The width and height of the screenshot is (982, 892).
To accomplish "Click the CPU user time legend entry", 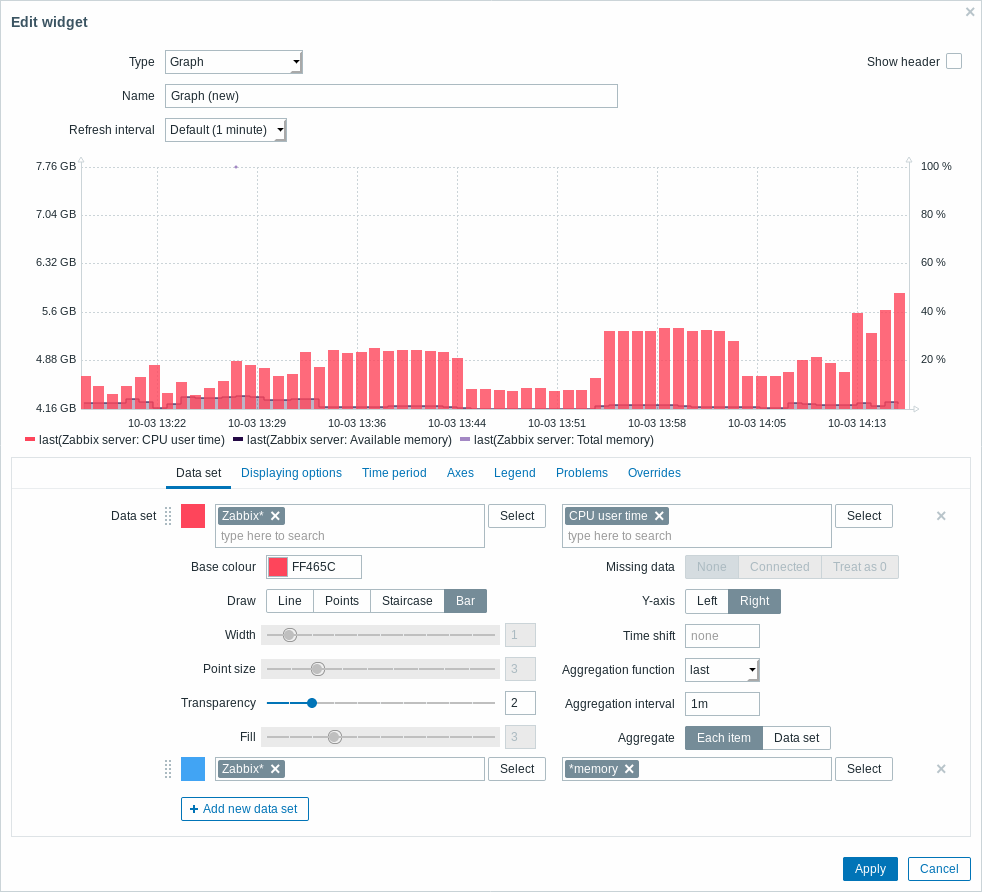I will click(125, 440).
